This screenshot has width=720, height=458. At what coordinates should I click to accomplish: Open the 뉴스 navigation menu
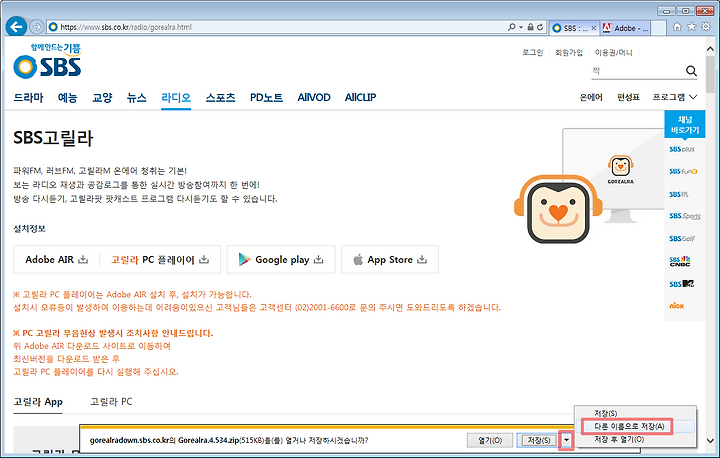136,97
